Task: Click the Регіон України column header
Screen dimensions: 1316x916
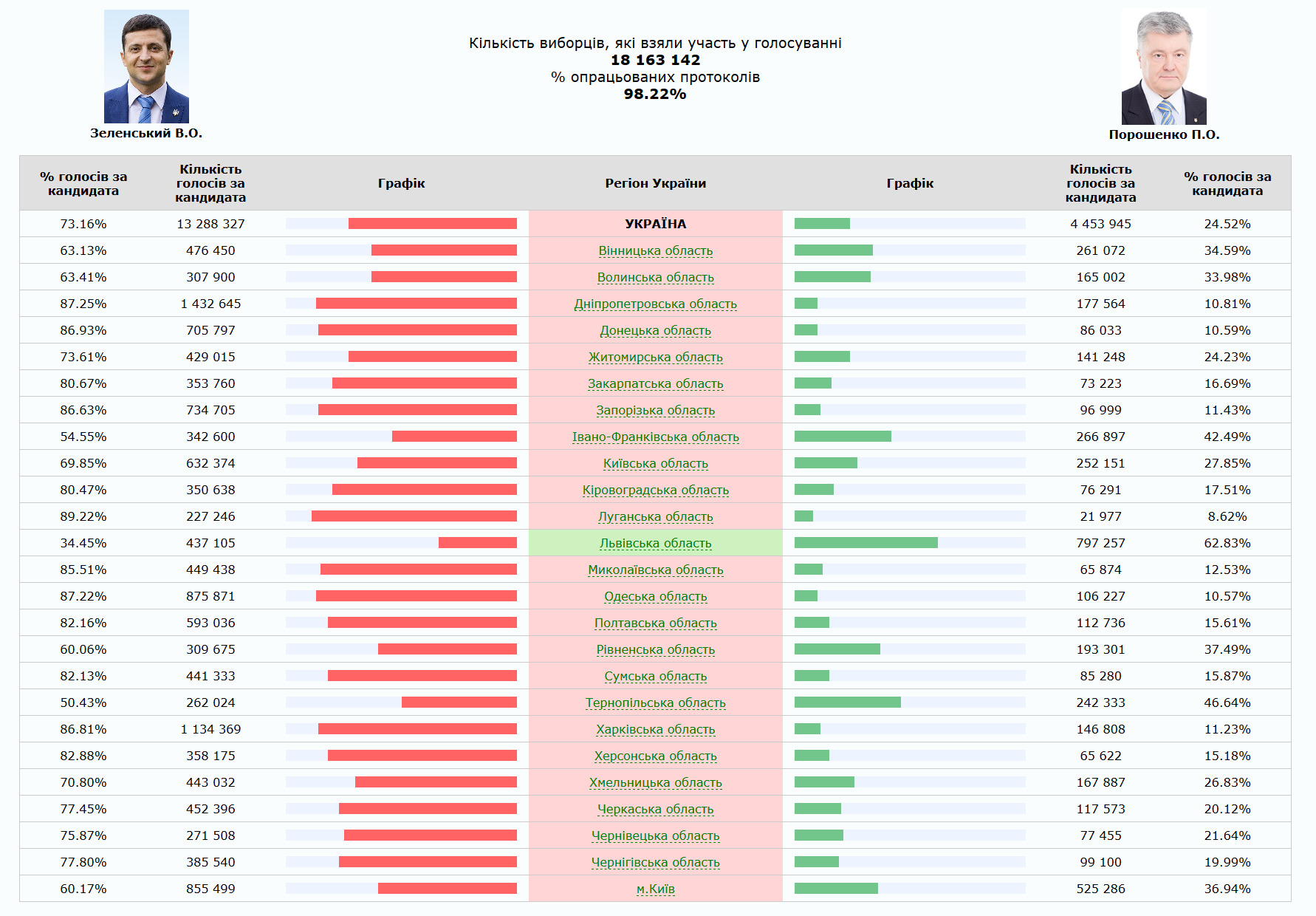Action: coord(655,183)
